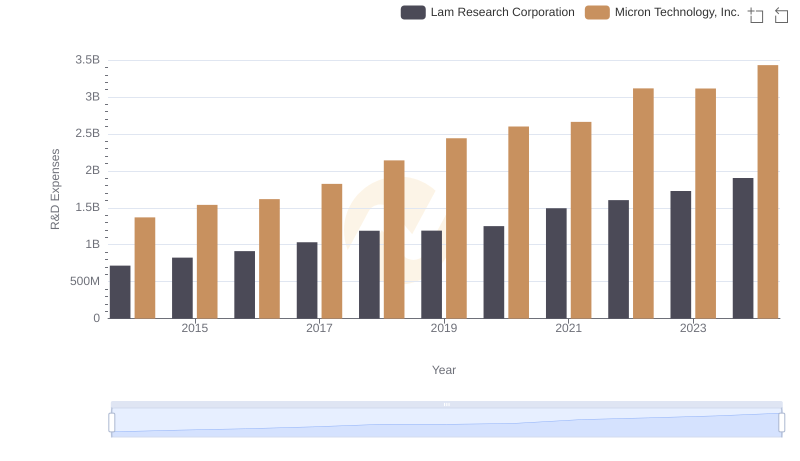
Task: Toggle Micron Technology, Inc. series visibility
Action: click(677, 12)
